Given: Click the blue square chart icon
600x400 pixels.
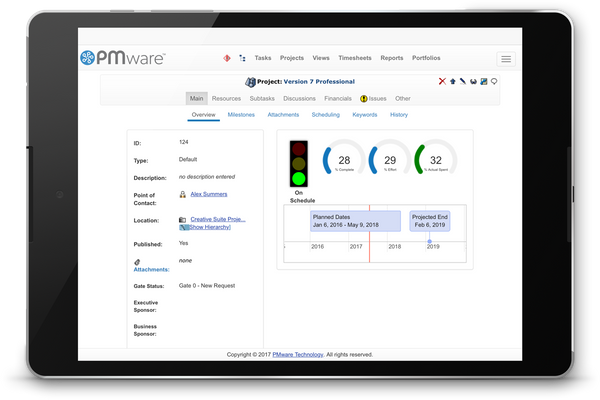Looking at the screenshot, I should (x=484, y=81).
